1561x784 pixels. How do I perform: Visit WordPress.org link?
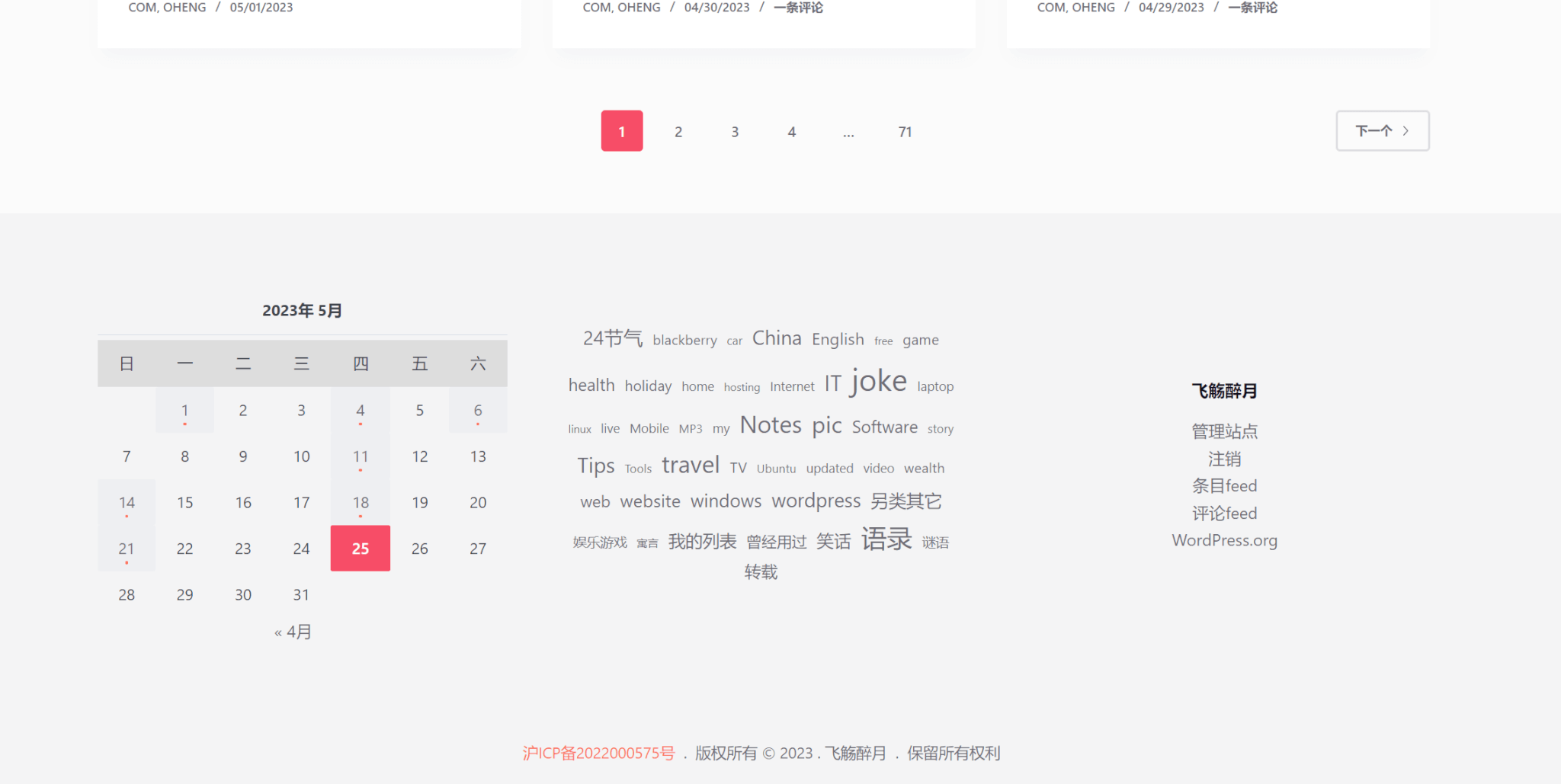[x=1224, y=540]
